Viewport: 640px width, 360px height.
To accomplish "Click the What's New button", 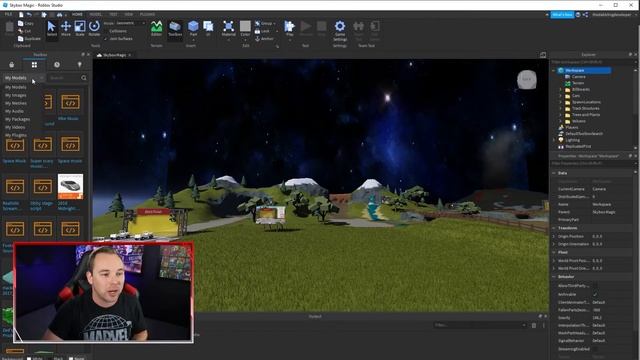I will (x=562, y=15).
